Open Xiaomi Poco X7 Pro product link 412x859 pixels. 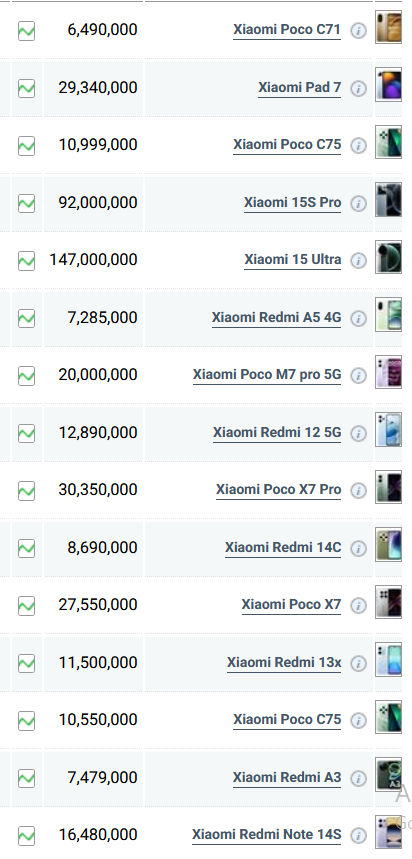pyautogui.click(x=278, y=490)
